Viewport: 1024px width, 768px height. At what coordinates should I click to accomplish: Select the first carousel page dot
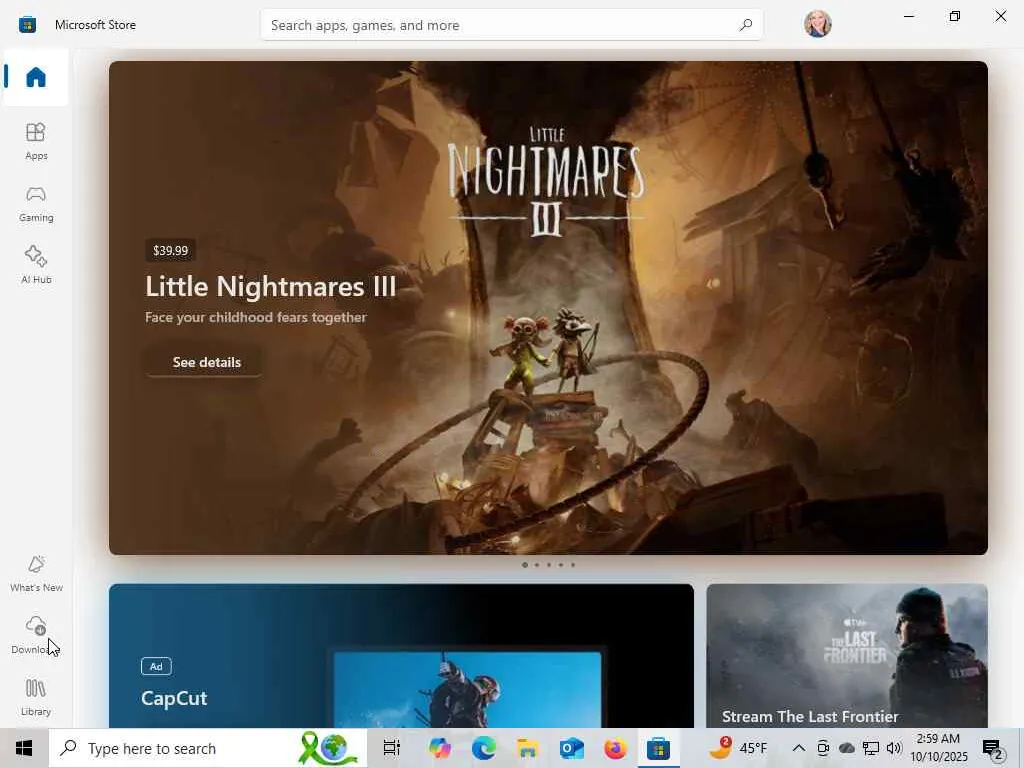524,565
